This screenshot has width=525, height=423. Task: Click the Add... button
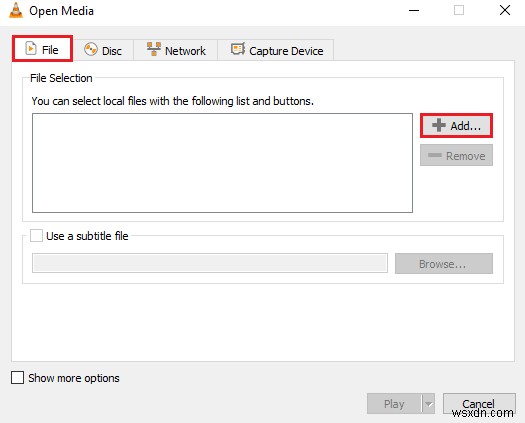coord(456,126)
